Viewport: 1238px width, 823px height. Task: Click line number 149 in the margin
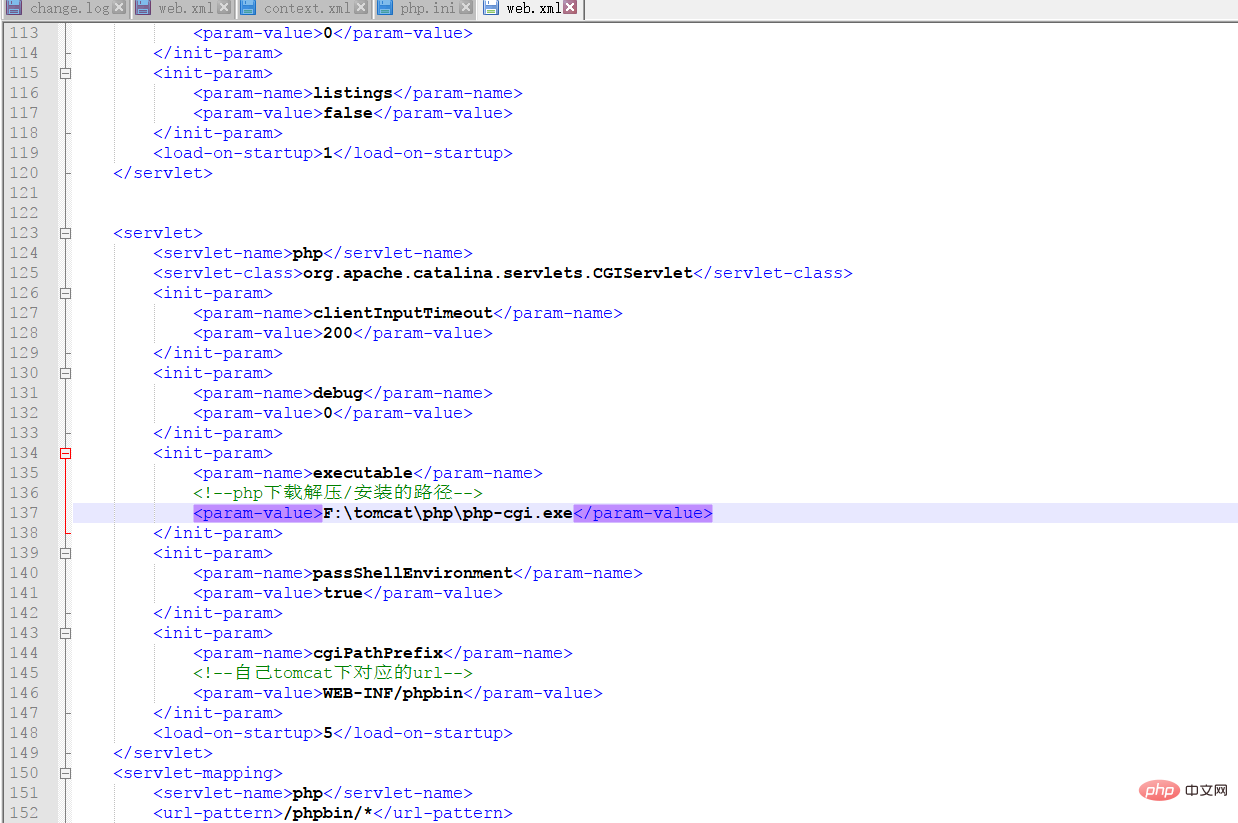click(23, 753)
